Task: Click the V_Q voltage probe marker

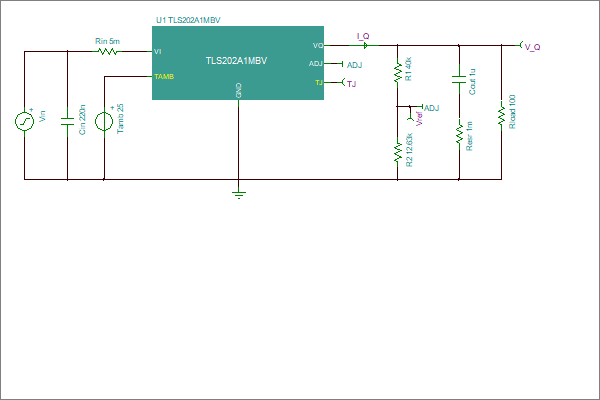Action: 521,45
